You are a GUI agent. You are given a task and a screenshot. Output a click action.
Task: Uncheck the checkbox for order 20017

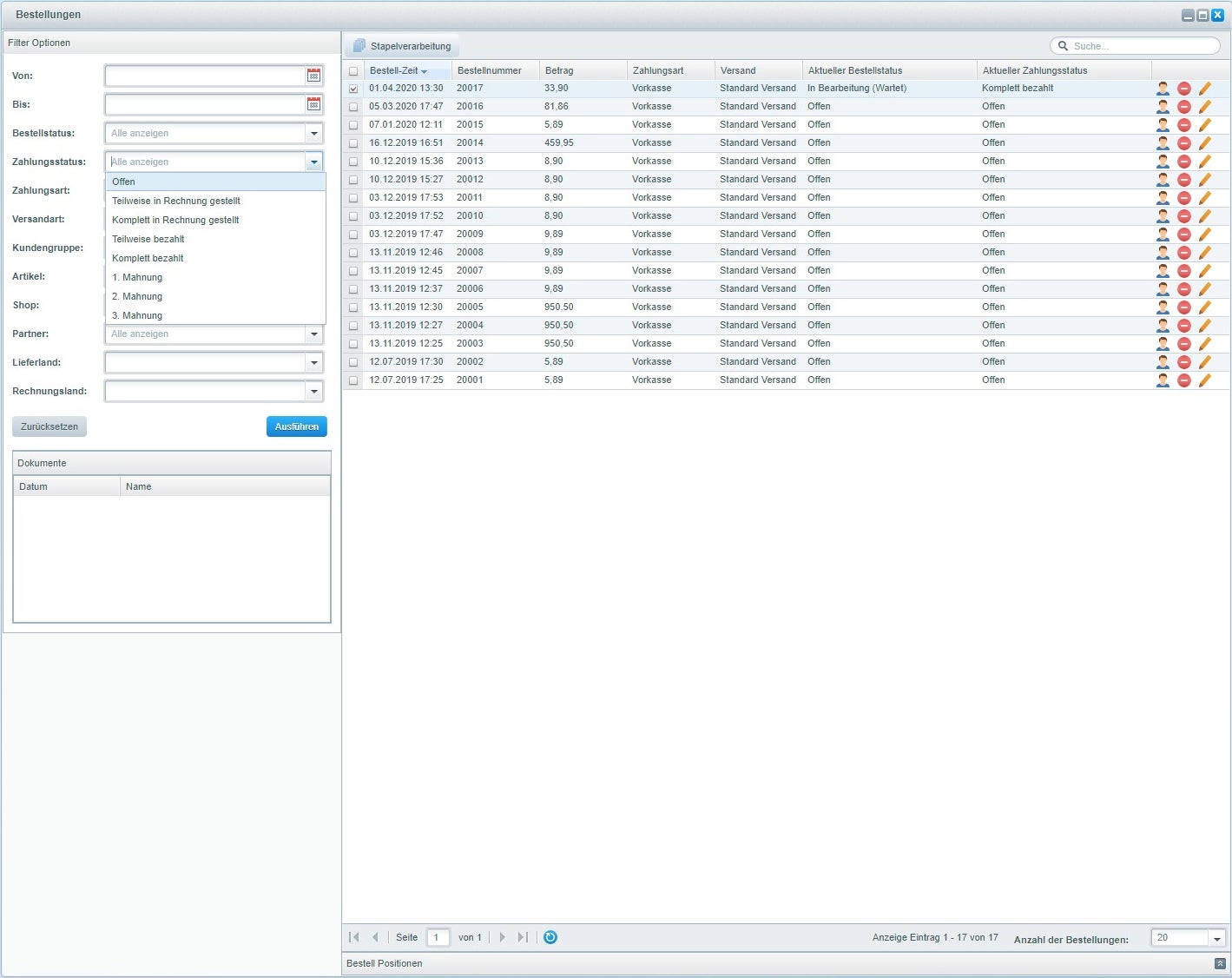coord(353,89)
